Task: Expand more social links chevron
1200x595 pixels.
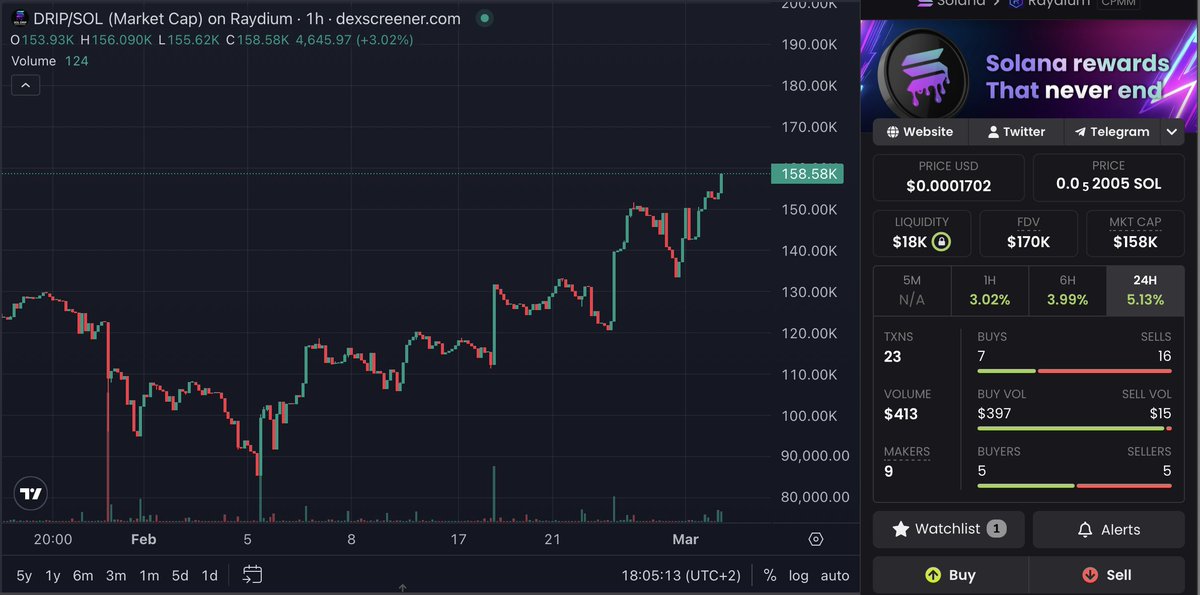Action: click(1173, 132)
